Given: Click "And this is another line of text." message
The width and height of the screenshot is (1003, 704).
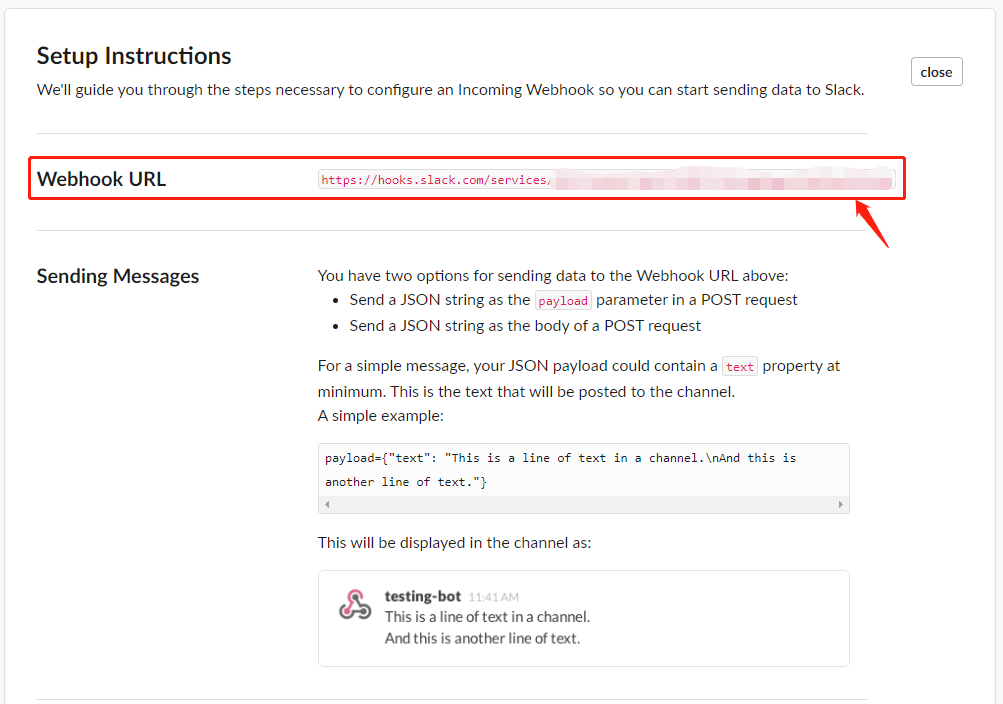Looking at the screenshot, I should (482, 638).
